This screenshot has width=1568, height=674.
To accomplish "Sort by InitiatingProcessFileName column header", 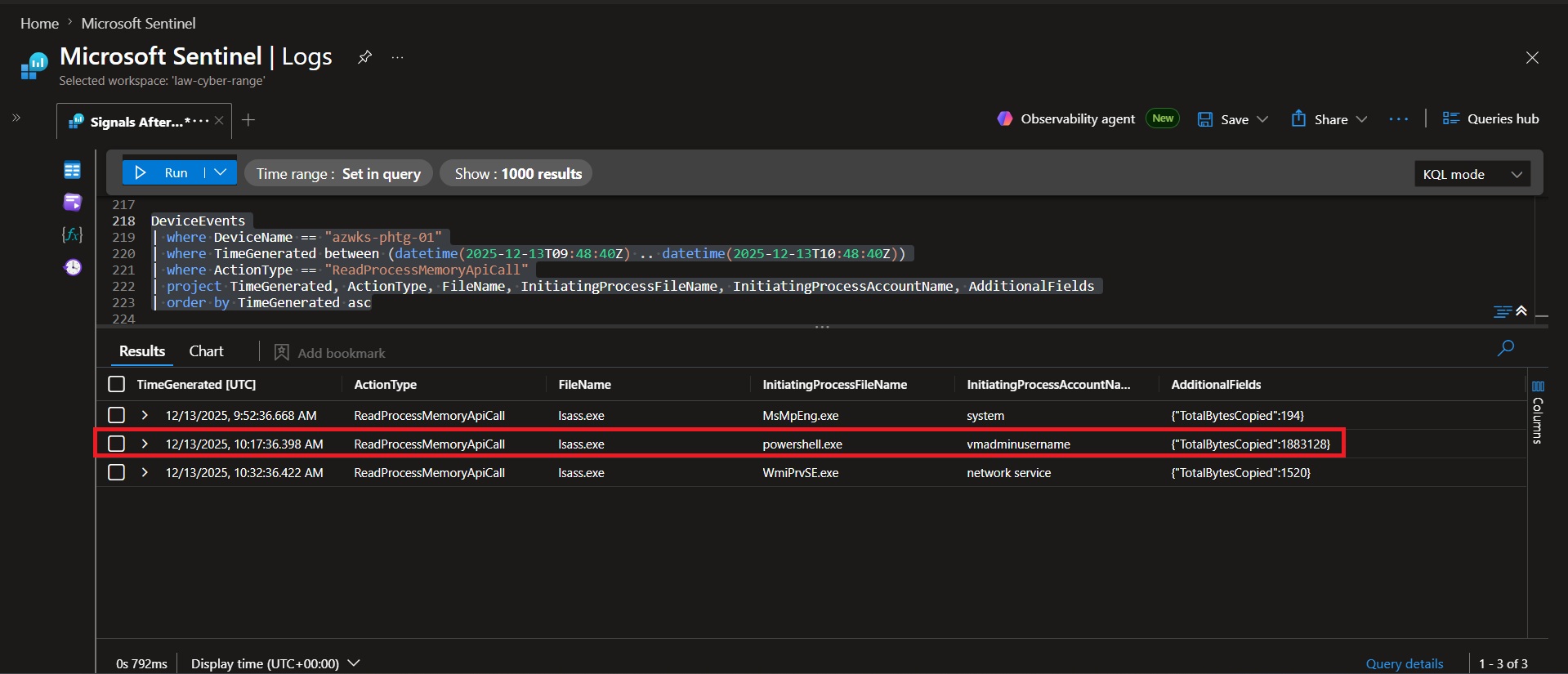I will click(x=834, y=384).
